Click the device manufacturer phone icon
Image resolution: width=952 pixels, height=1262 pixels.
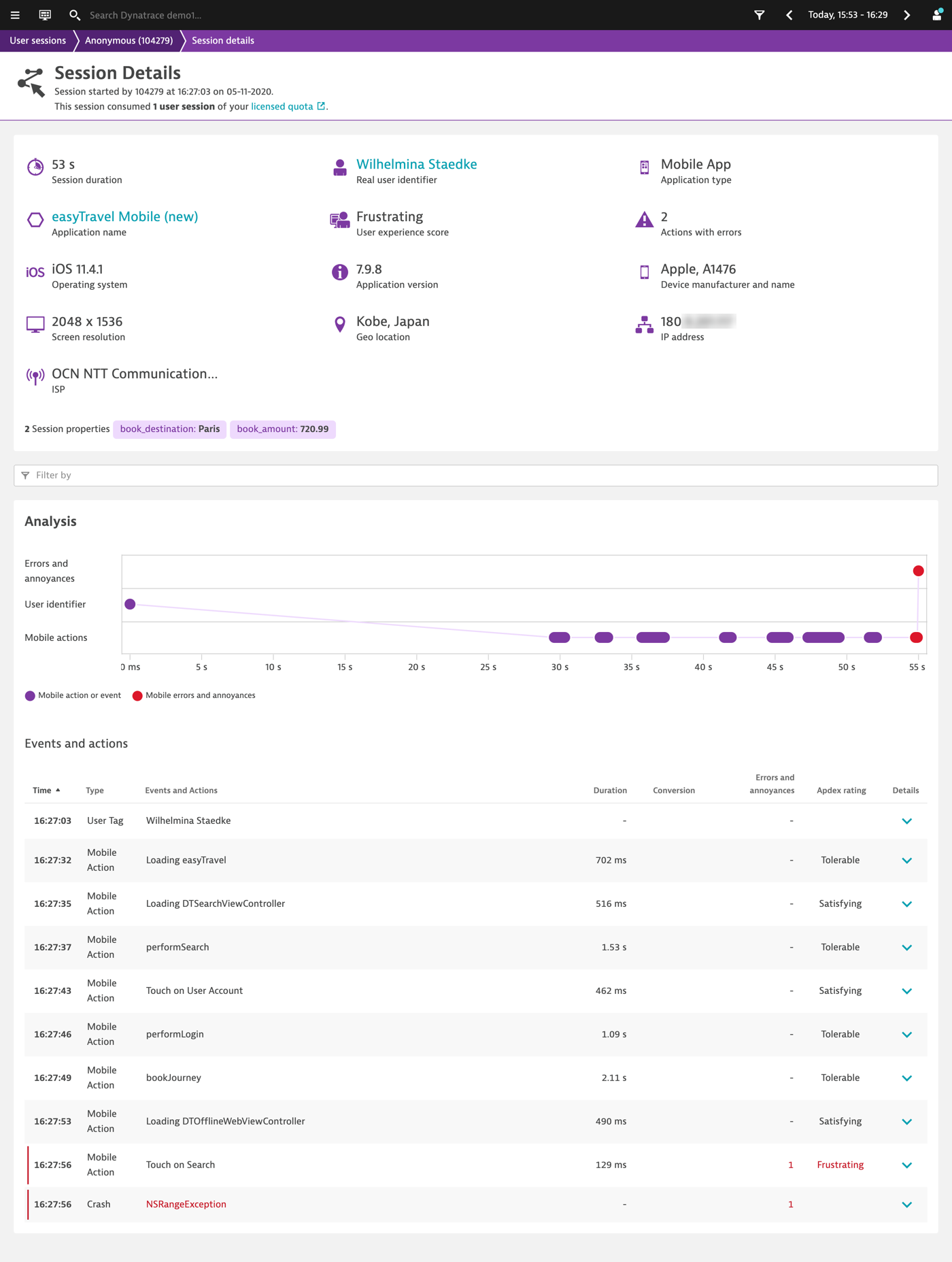click(x=645, y=272)
